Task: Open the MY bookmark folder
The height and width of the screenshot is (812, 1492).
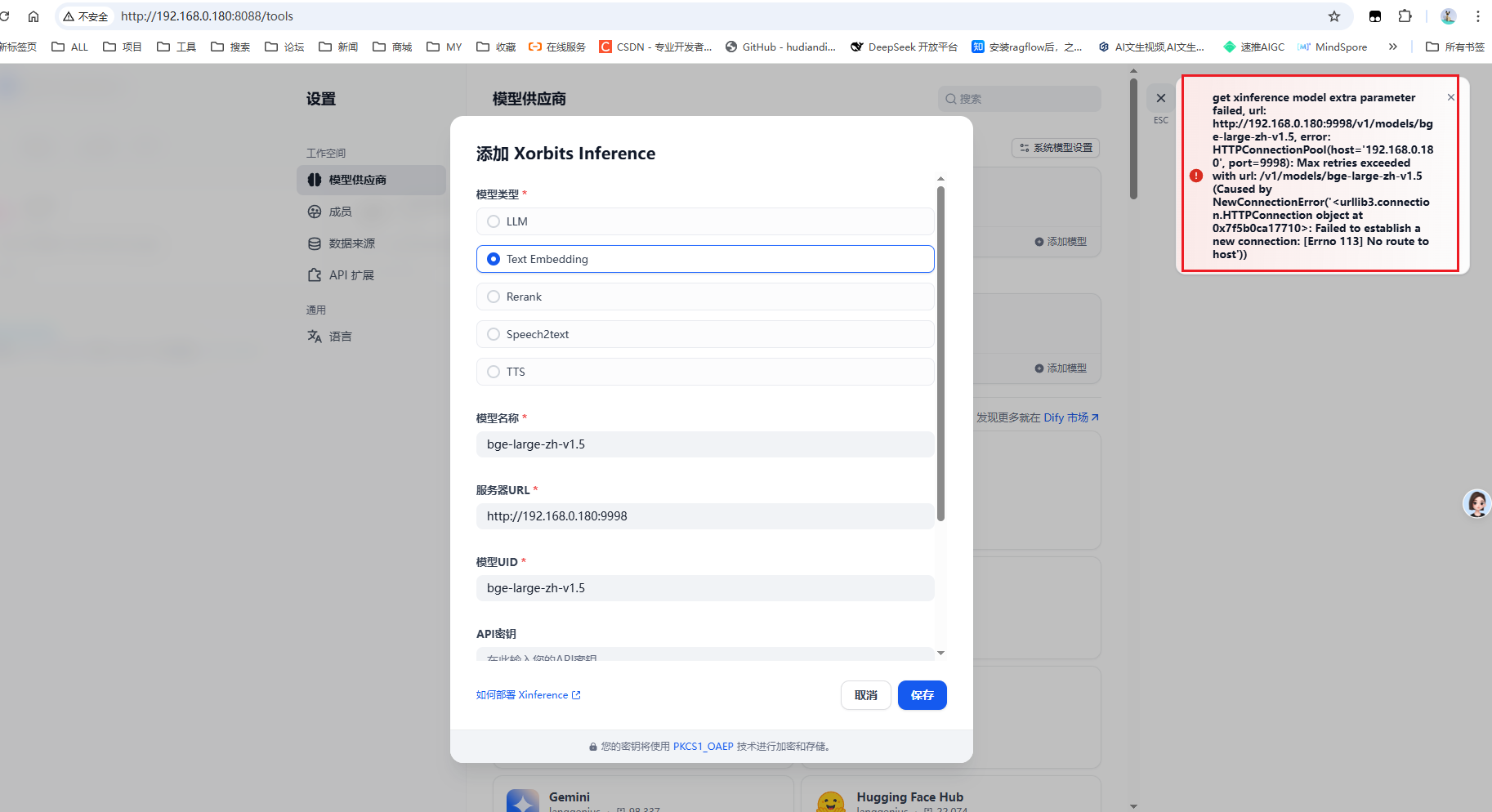Action: coord(444,47)
